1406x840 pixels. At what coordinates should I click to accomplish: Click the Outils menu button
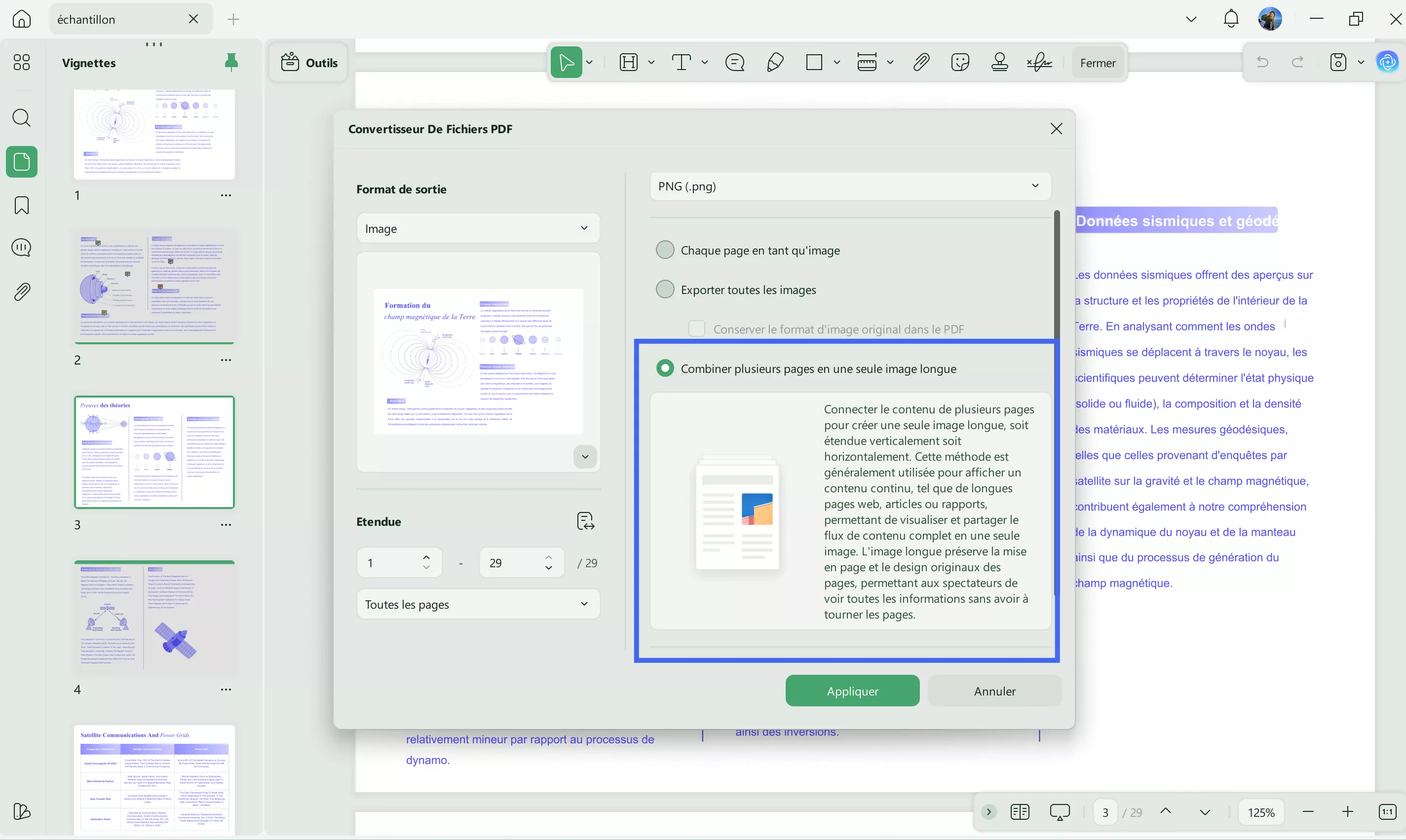click(309, 62)
